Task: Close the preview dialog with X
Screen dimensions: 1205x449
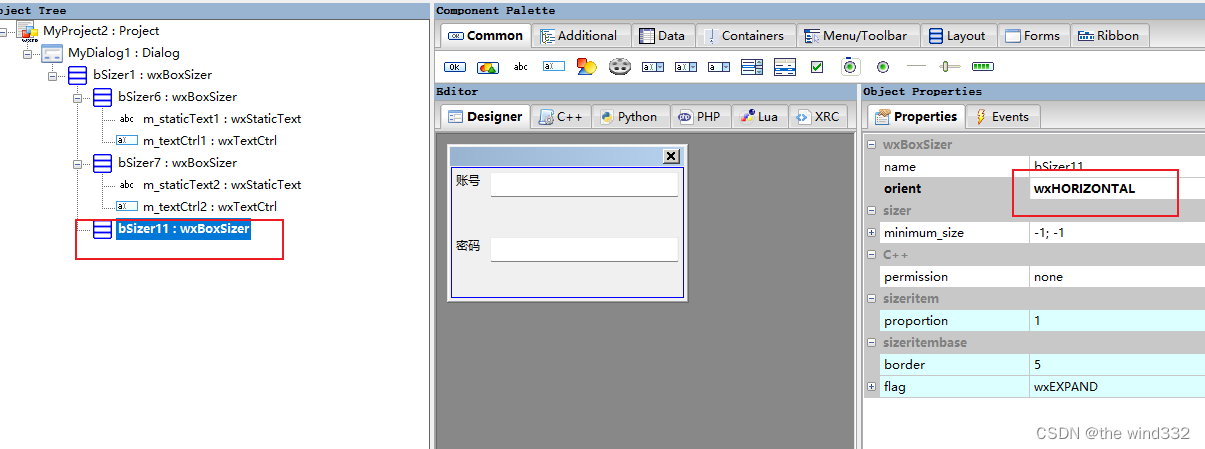Action: point(671,156)
